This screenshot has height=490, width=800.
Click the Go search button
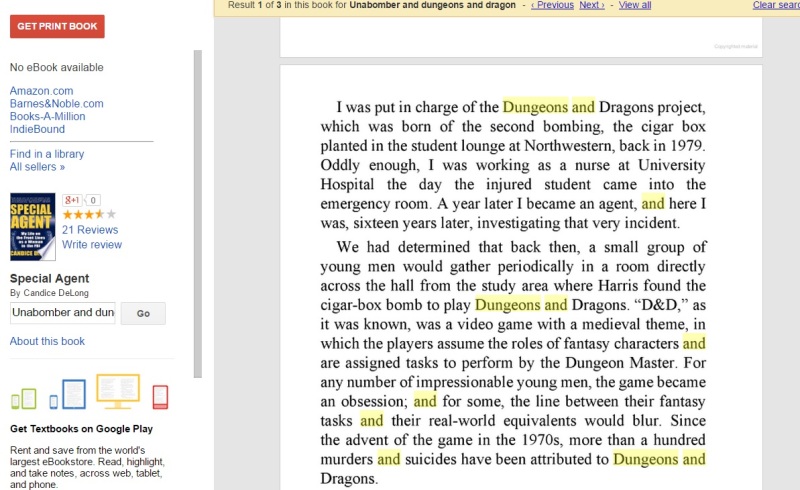click(x=143, y=313)
